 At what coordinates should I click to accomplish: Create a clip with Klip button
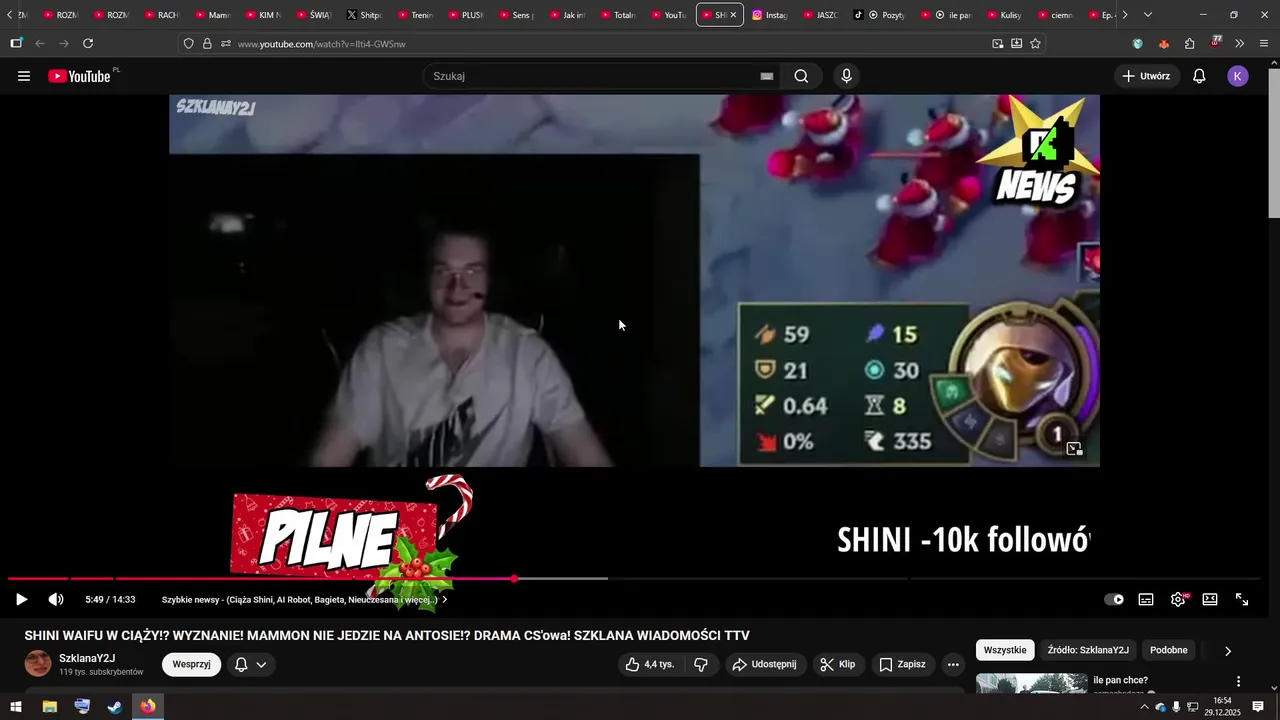pos(838,664)
